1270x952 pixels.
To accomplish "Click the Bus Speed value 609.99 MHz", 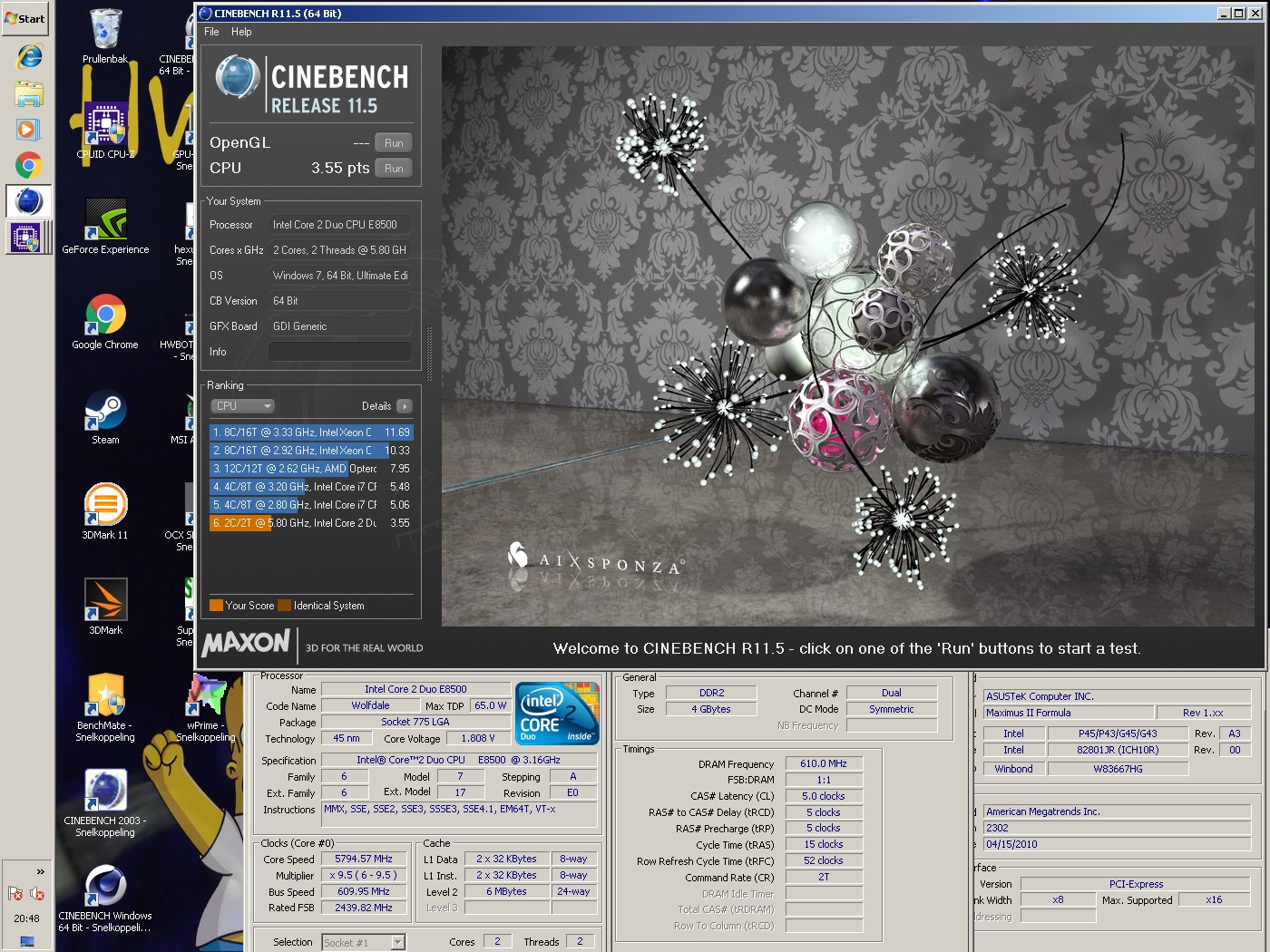I will click(364, 891).
